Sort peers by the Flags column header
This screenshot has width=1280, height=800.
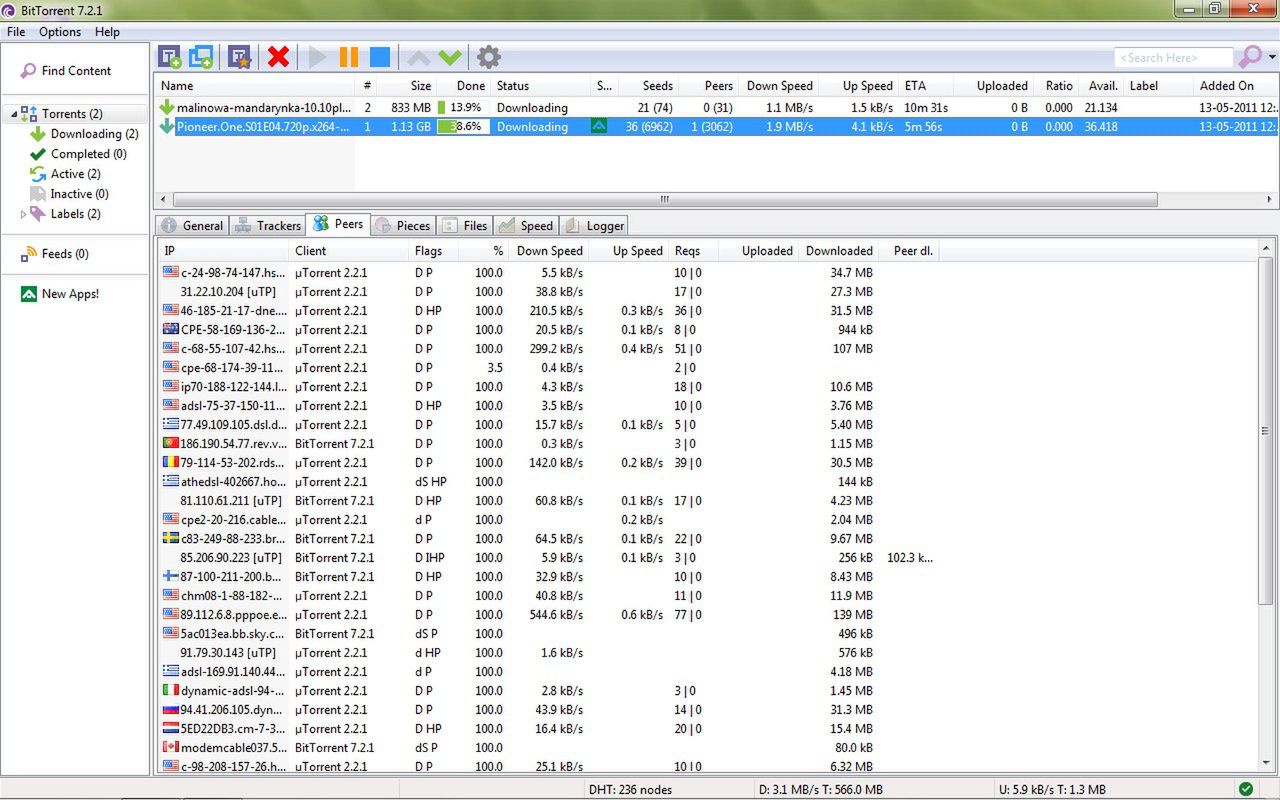pyautogui.click(x=434, y=251)
